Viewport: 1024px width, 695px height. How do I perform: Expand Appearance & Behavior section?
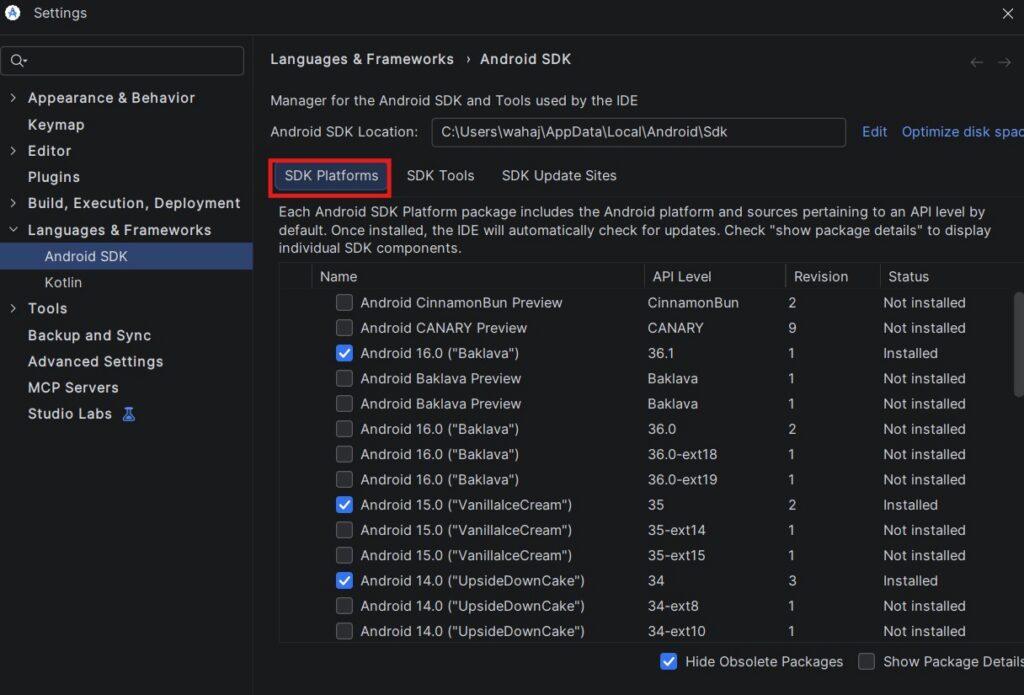13,98
